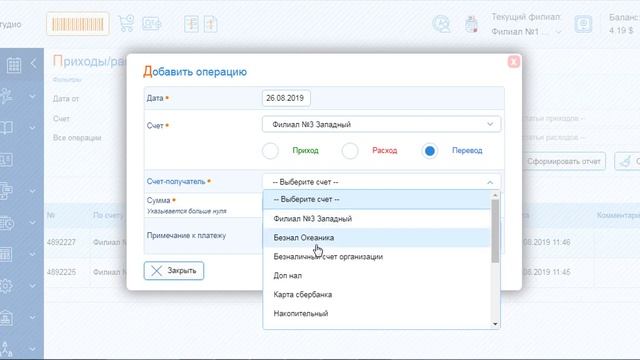Choose Безнал Океаника in dropdown list

[x=377, y=238]
